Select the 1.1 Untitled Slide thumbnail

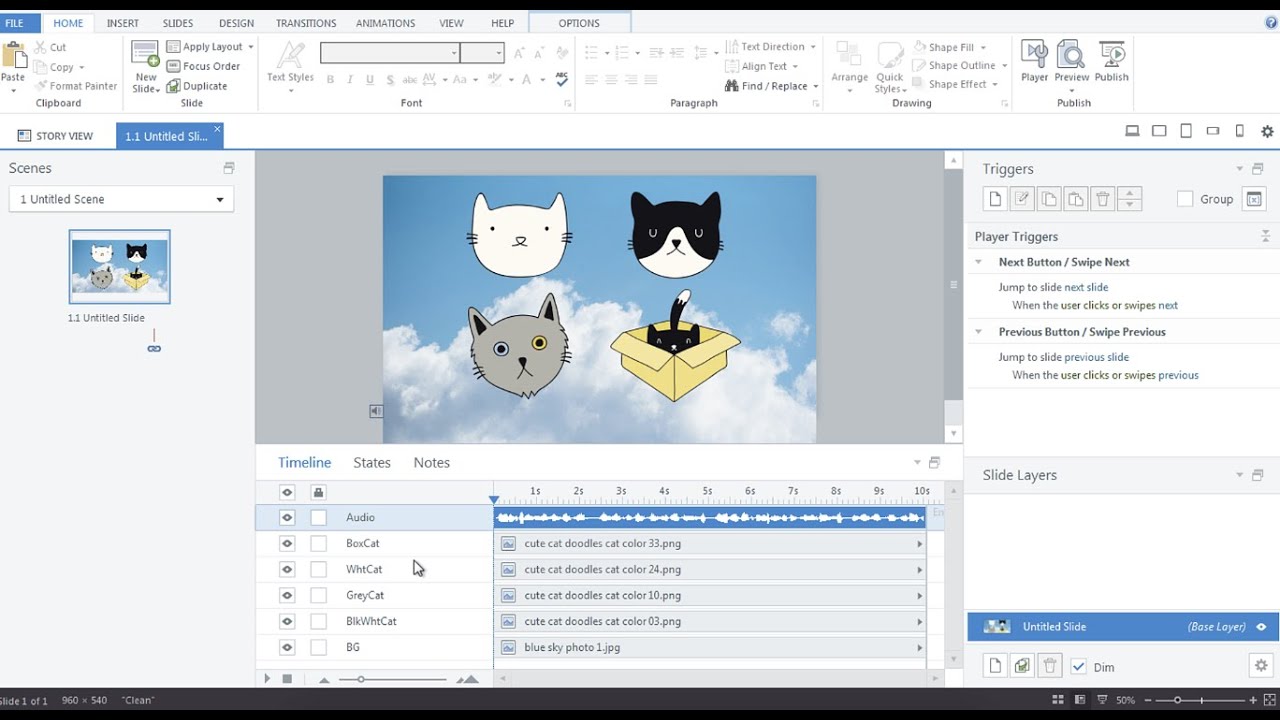119,267
